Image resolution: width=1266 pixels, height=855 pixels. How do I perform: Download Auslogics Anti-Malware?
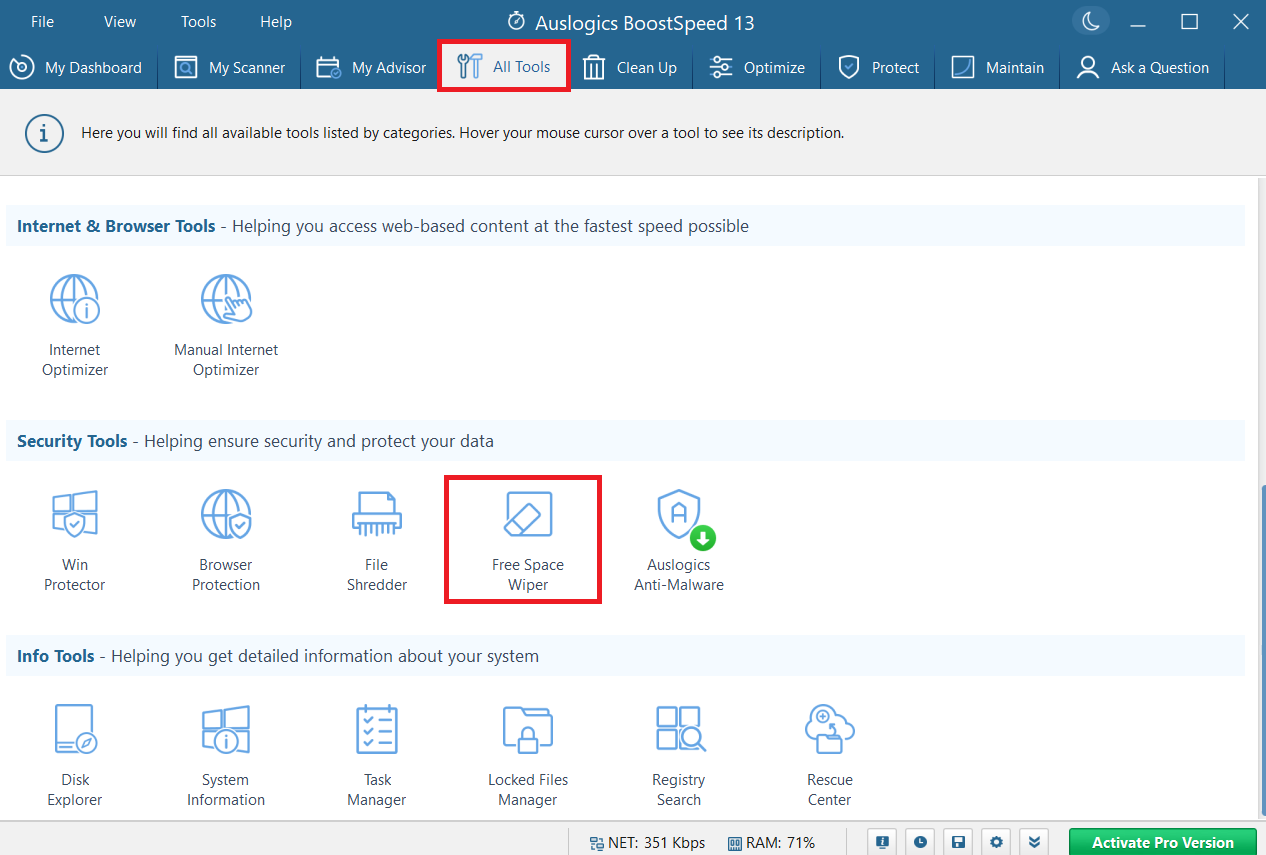679,541
